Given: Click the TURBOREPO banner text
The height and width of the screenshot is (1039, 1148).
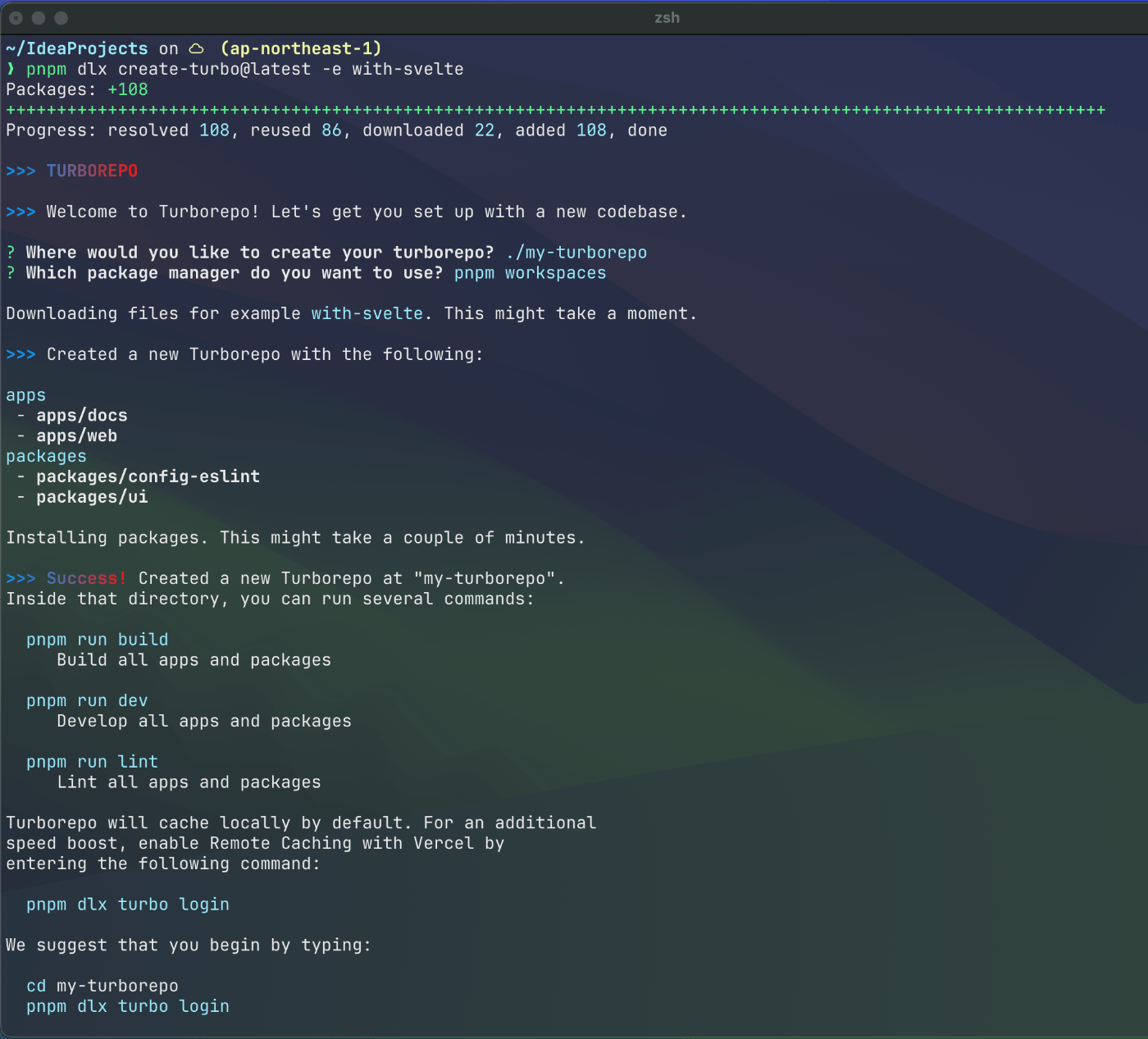Looking at the screenshot, I should point(92,171).
